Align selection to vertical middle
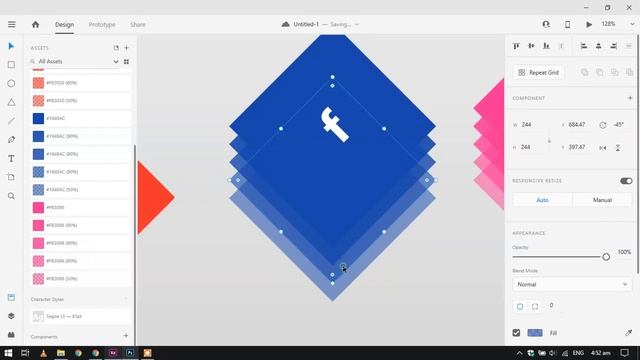 (x=531, y=46)
